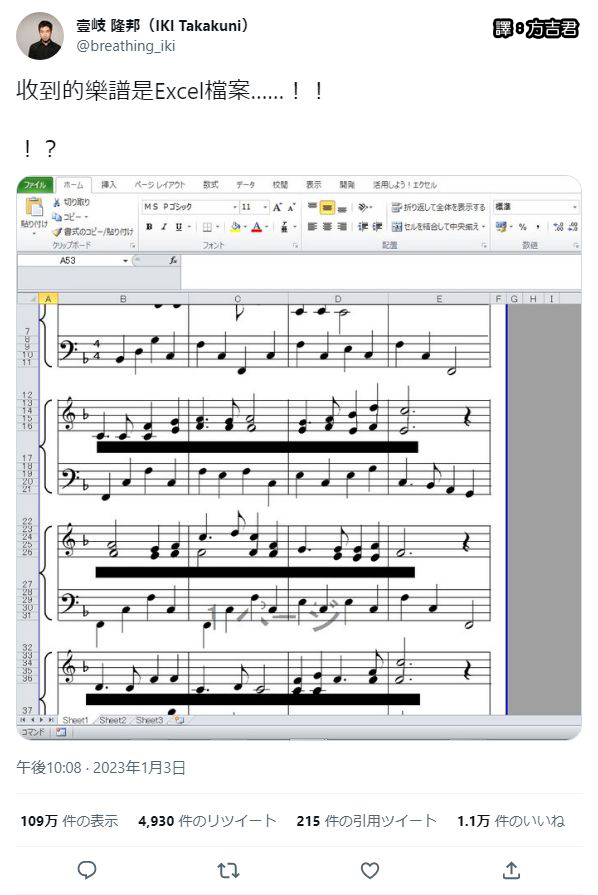Reply to the tweet via speech bubble

(x=87, y=870)
